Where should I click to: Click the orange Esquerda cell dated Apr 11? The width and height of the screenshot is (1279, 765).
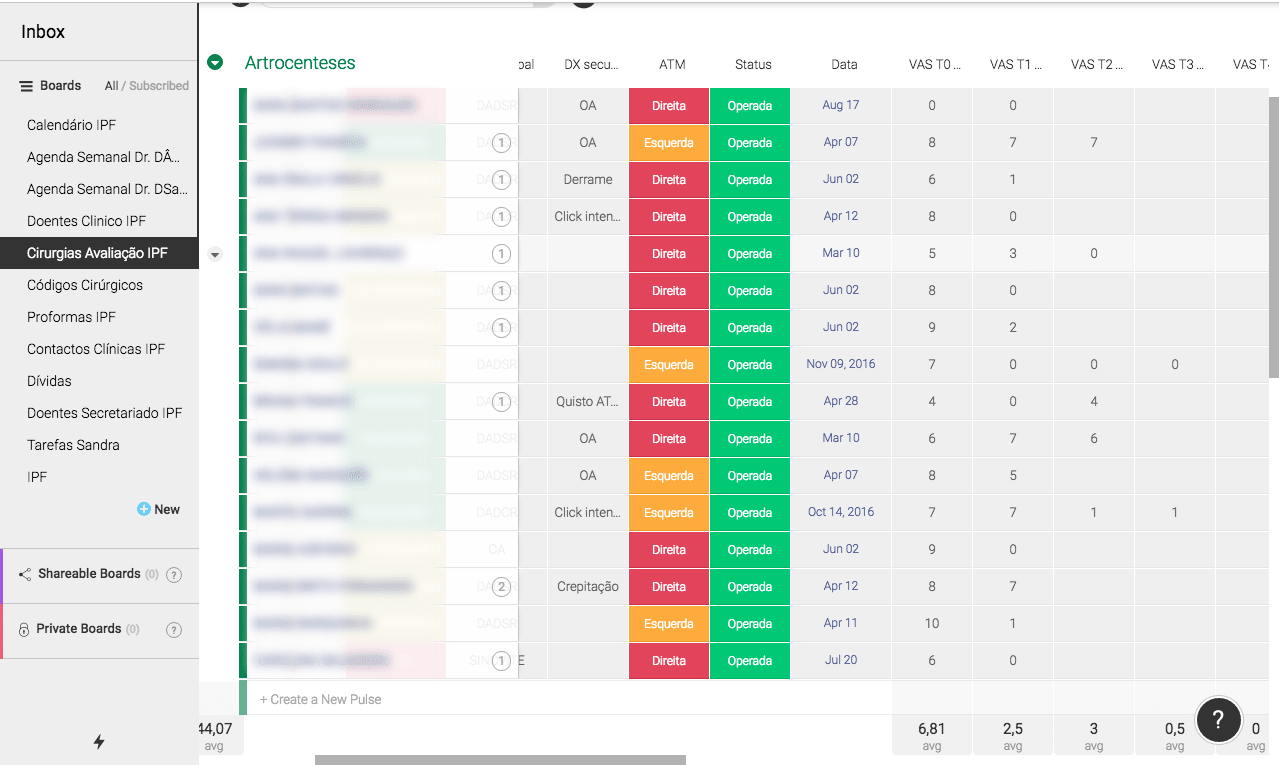669,624
